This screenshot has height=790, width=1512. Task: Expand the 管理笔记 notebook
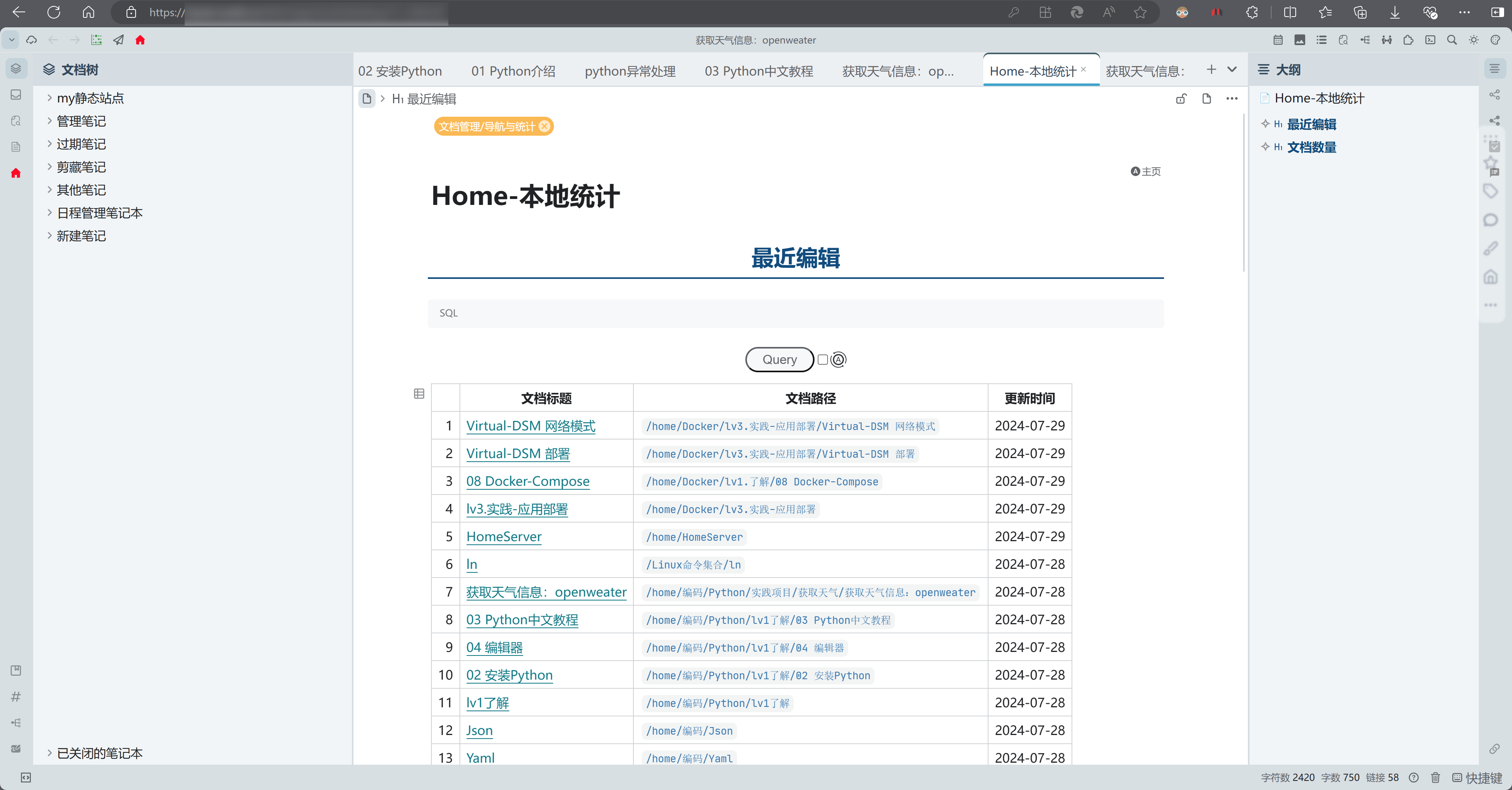point(49,121)
